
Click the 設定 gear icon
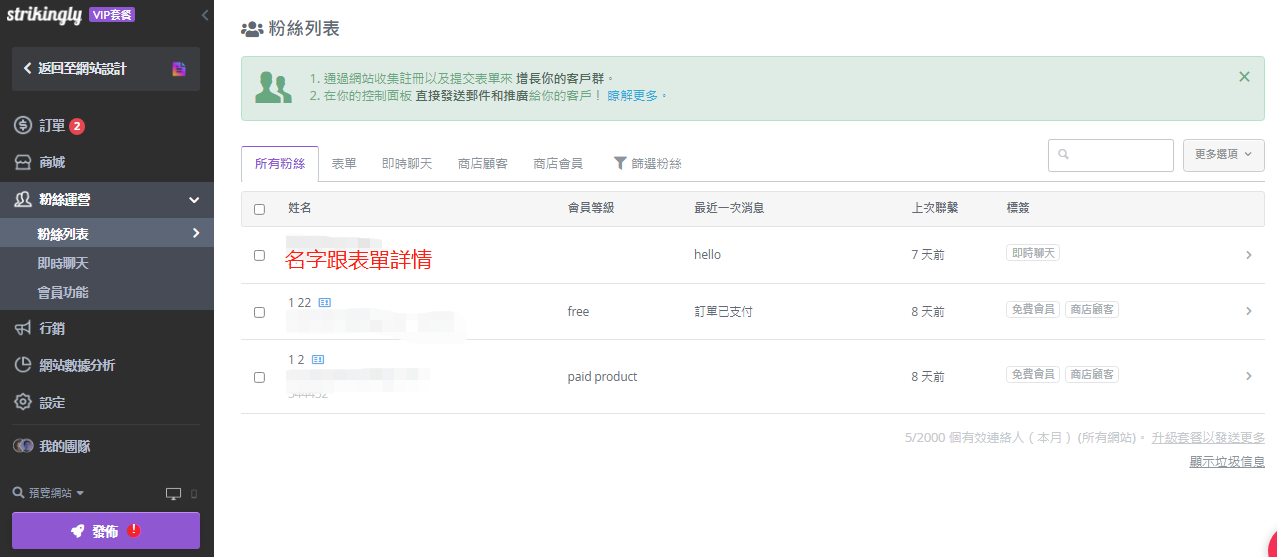(x=23, y=402)
